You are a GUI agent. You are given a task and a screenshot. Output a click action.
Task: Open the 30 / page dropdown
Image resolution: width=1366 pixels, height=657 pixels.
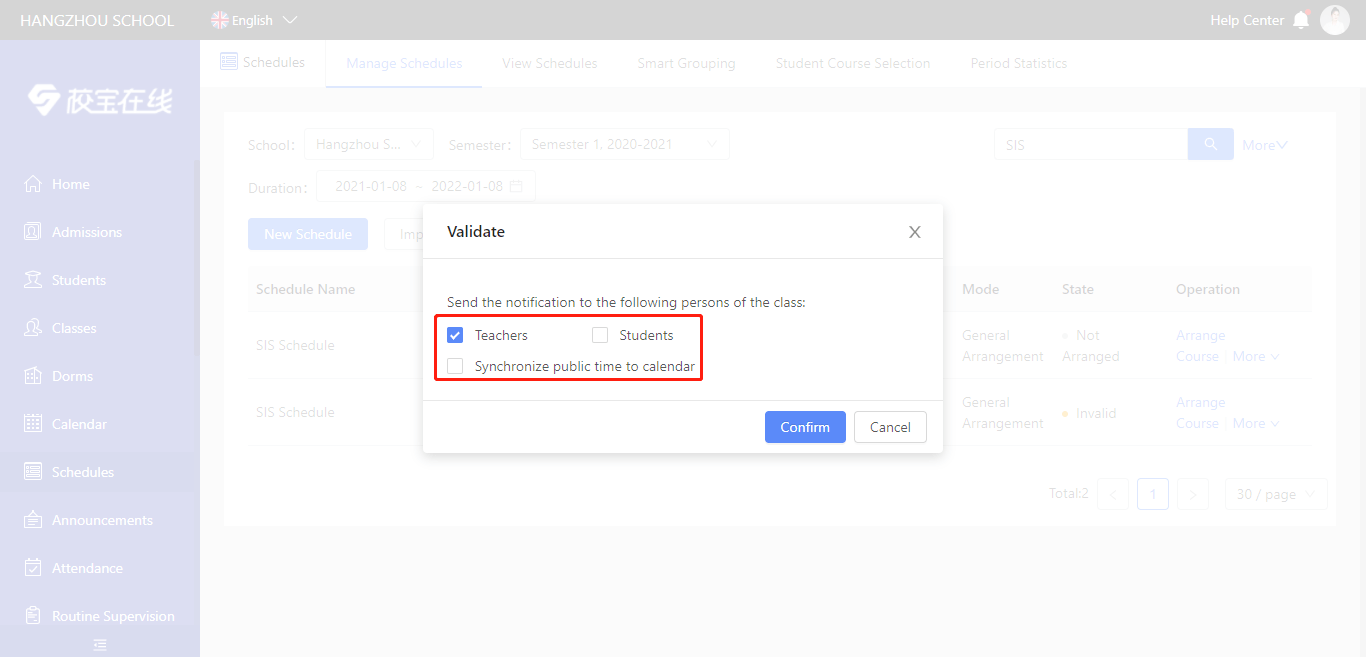[x=1276, y=494]
